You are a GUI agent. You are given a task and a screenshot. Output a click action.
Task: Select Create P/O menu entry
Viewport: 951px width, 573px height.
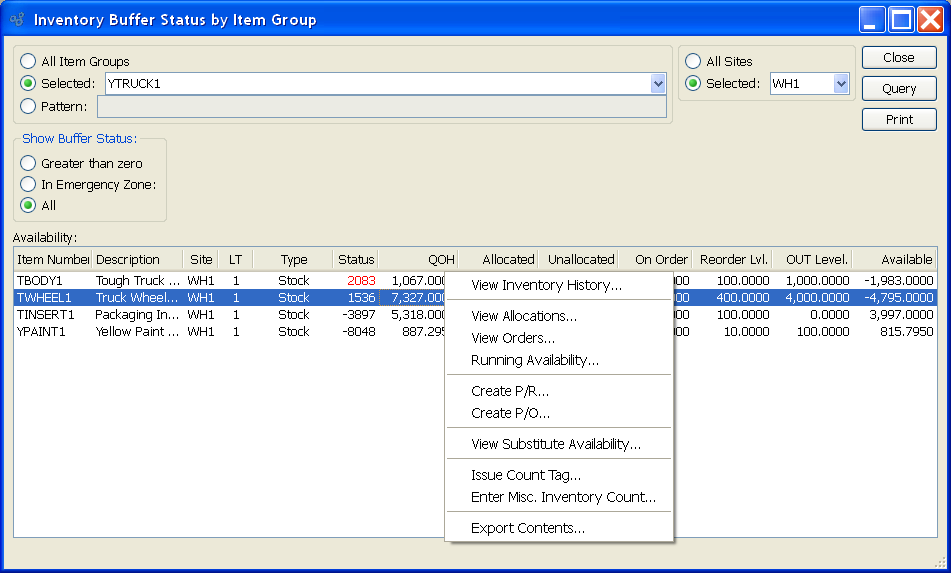[x=510, y=414]
